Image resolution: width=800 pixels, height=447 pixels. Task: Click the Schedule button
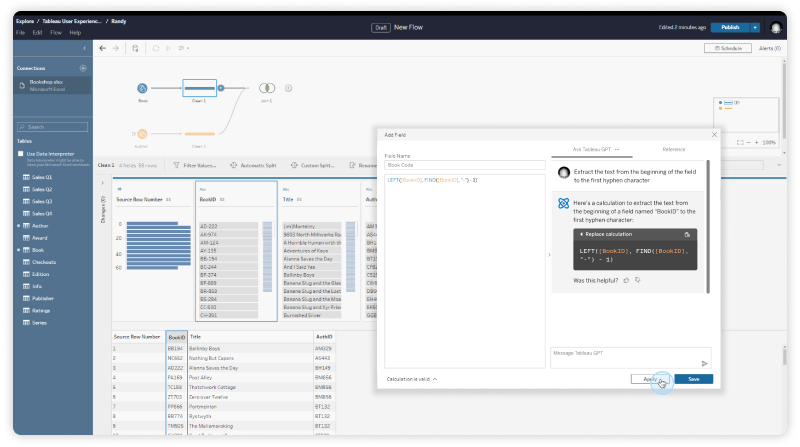[x=730, y=48]
